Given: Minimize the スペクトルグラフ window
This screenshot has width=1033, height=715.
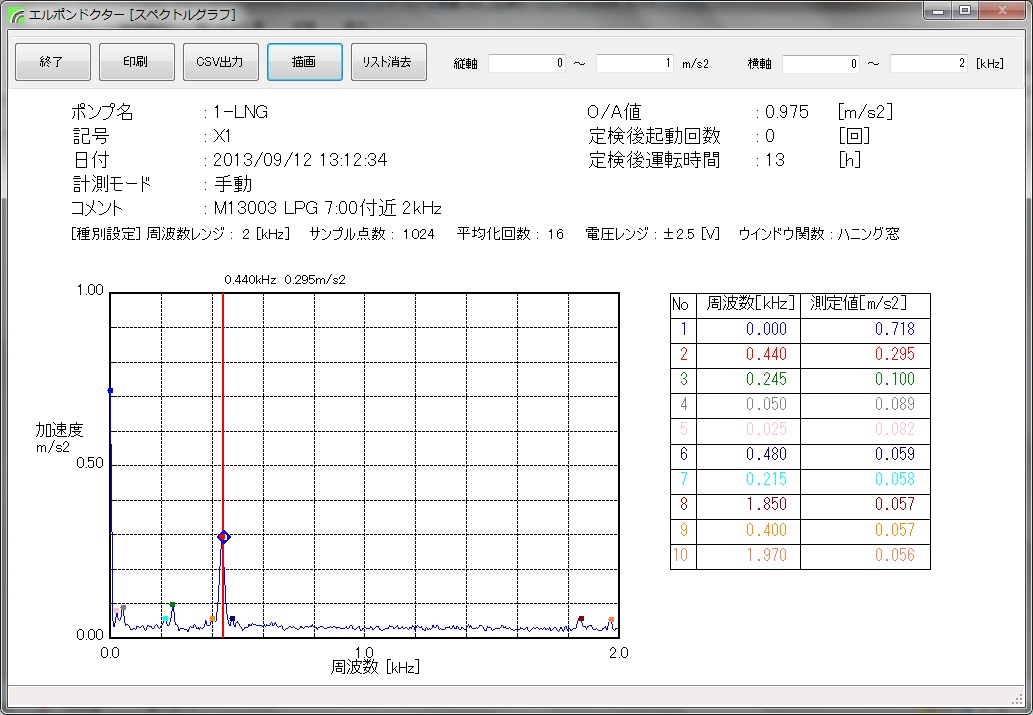Looking at the screenshot, I should coord(938,10).
